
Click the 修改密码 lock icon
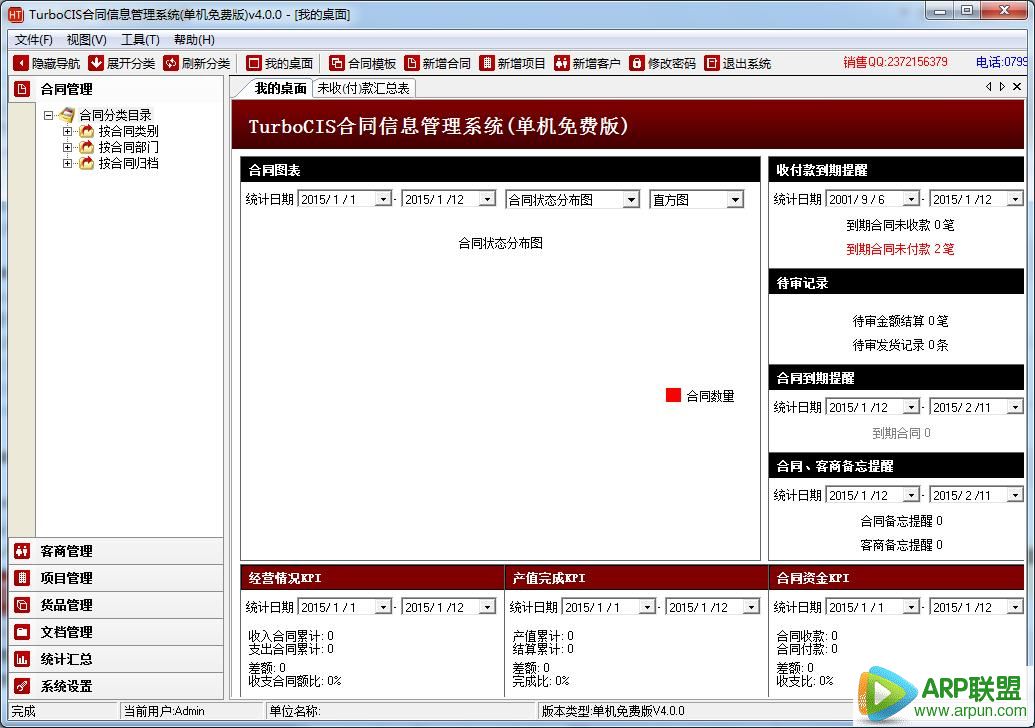pyautogui.click(x=637, y=63)
